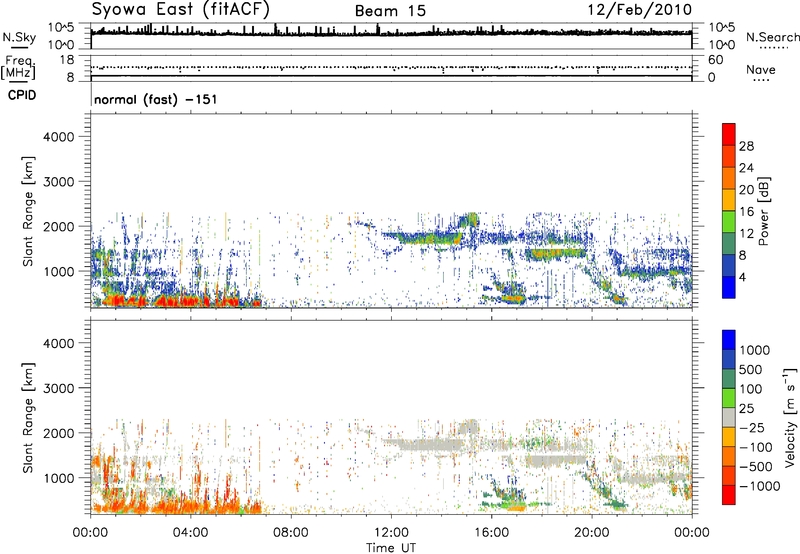Image resolution: width=800 pixels, height=554 pixels.
Task: Click the '3000' range tick on velocity panel
Action: pos(59,388)
